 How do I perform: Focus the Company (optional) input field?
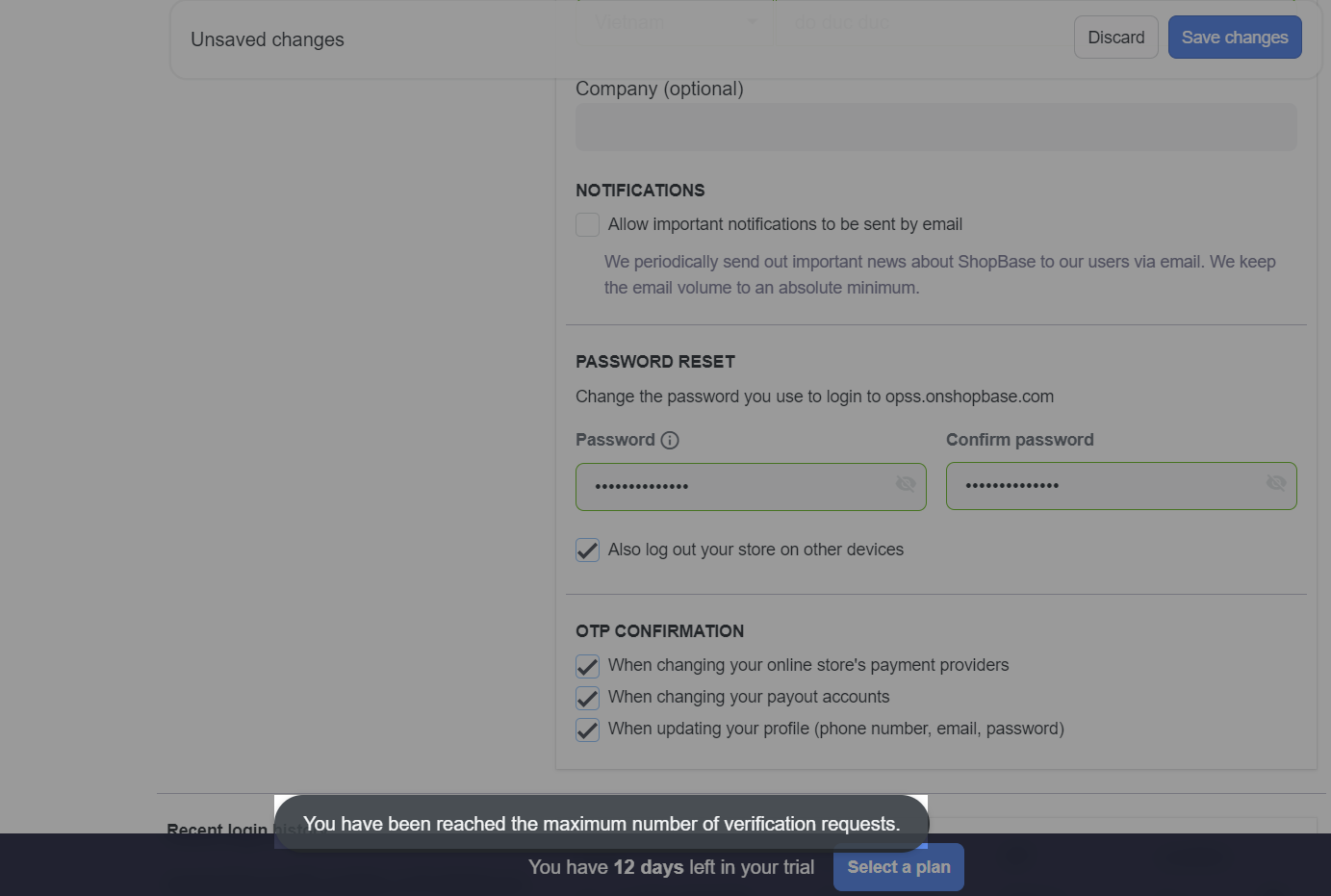coord(936,127)
